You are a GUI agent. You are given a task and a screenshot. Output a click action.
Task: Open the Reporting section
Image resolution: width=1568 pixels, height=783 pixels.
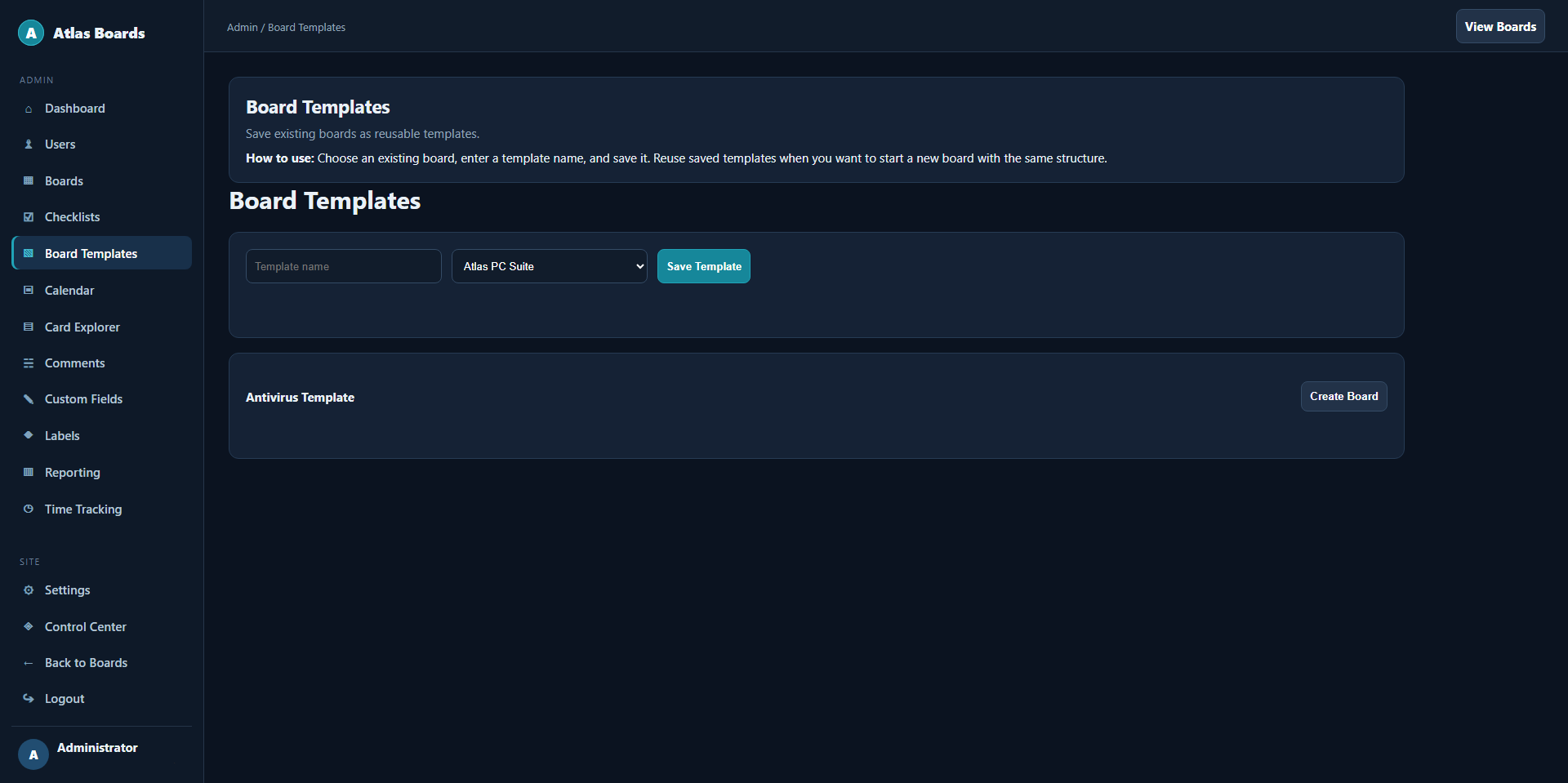[x=102, y=473]
